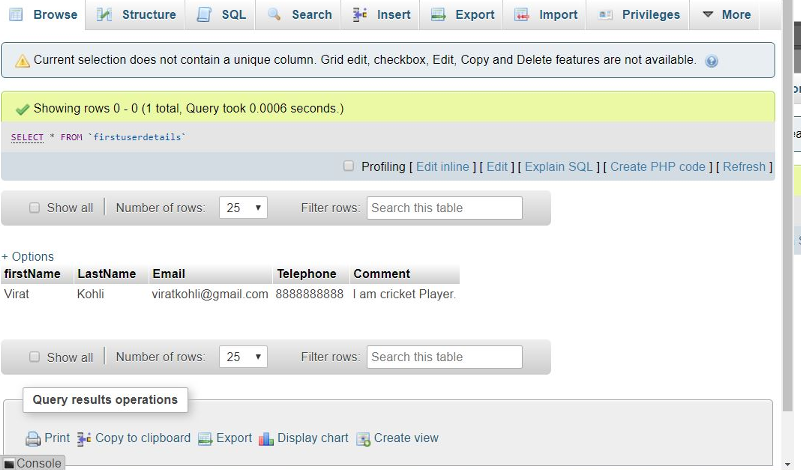Open the Search tab
801x470 pixels.
tap(300, 14)
